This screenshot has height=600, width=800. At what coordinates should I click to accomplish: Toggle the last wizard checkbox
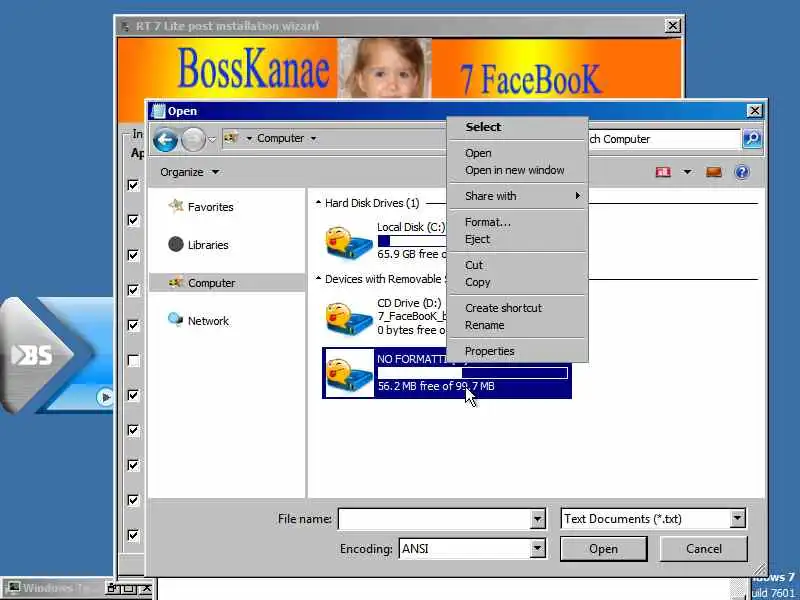coord(133,535)
